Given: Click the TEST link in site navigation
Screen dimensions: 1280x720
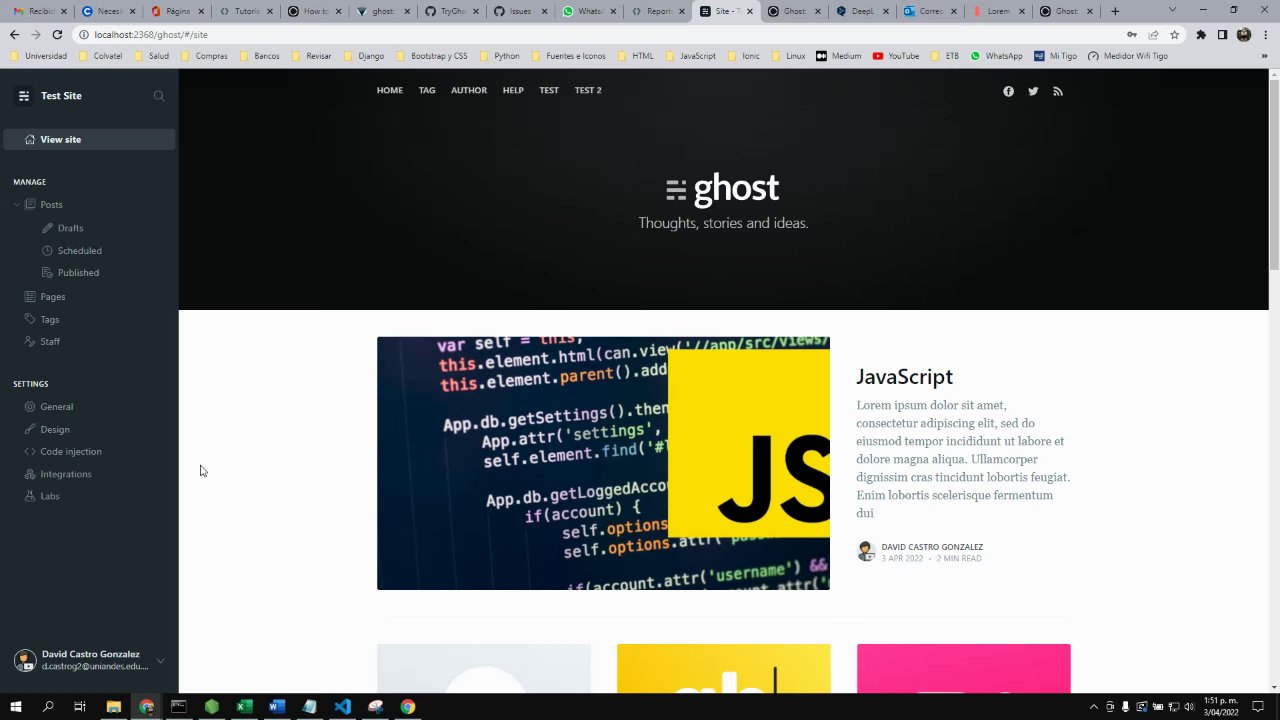Looking at the screenshot, I should point(549,91).
